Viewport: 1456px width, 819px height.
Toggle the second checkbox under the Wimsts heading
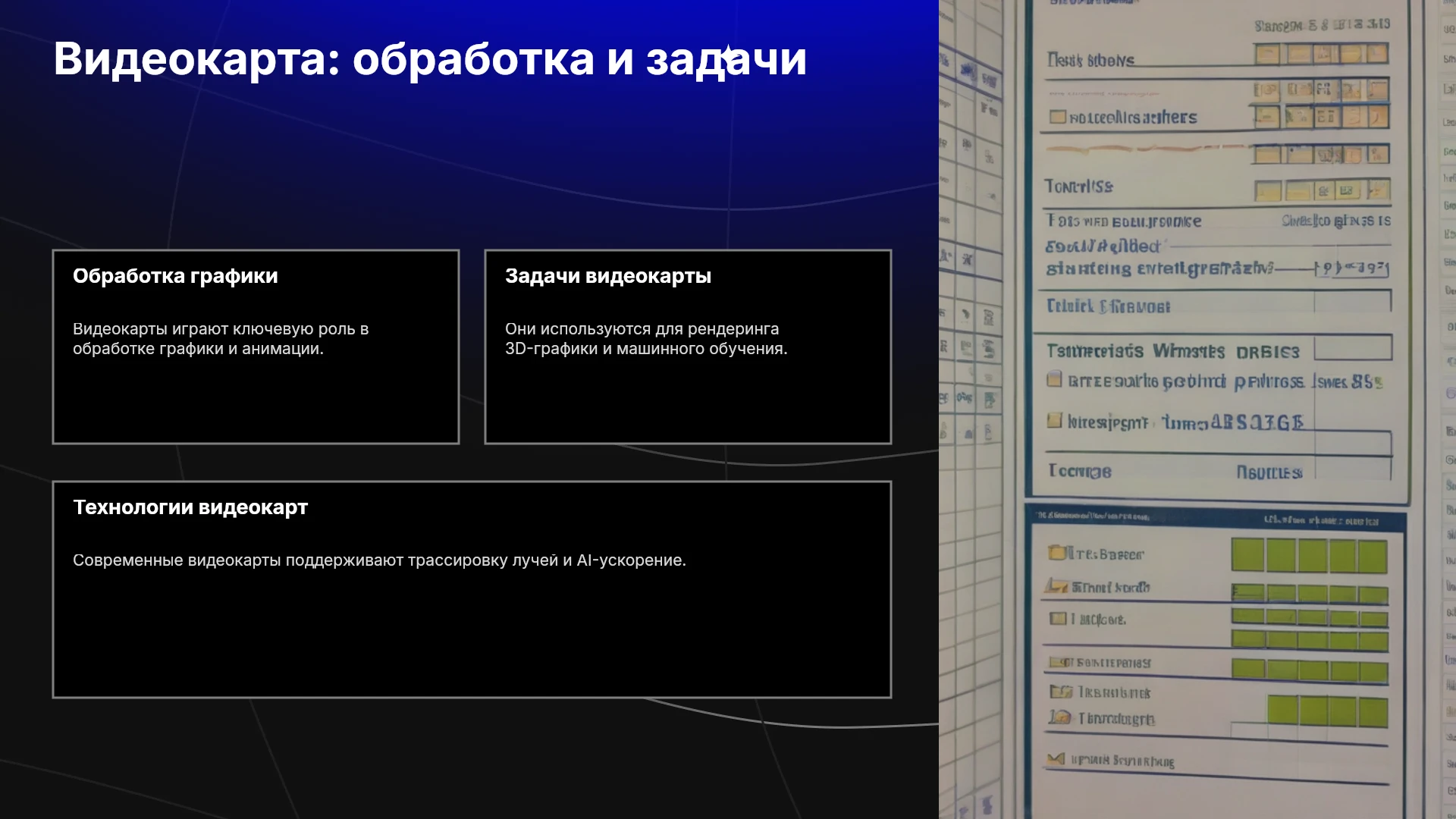(x=1054, y=420)
